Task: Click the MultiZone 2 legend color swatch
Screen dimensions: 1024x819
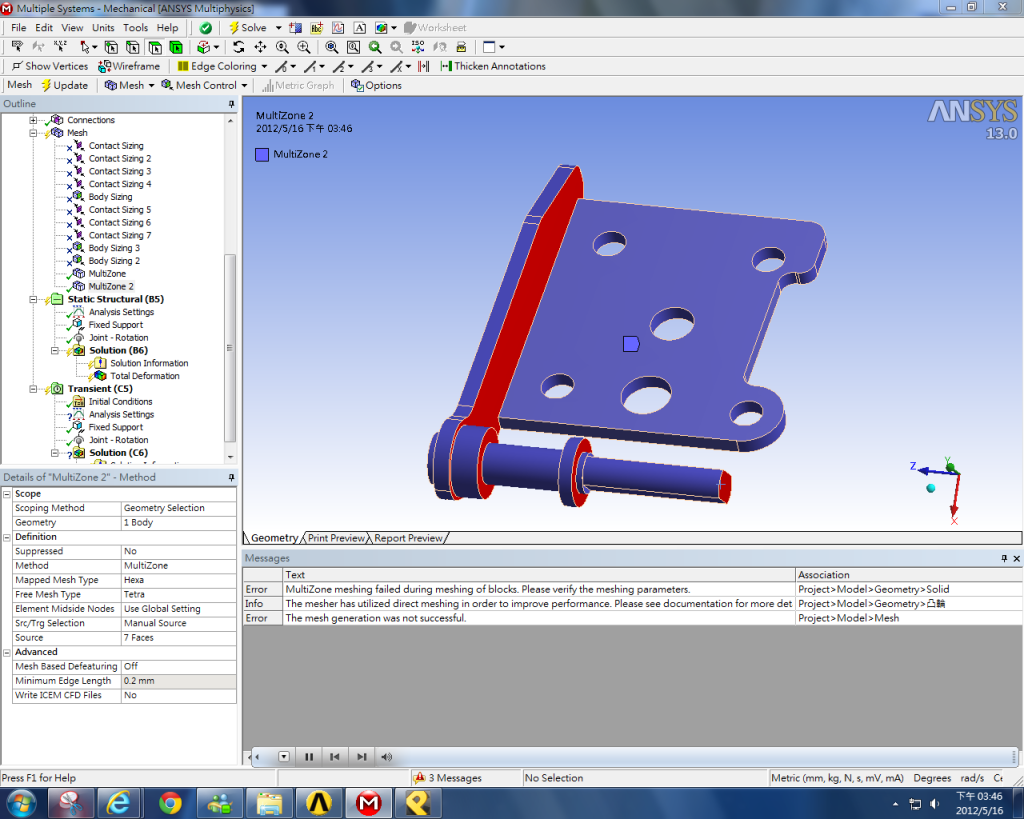Action: (262, 154)
